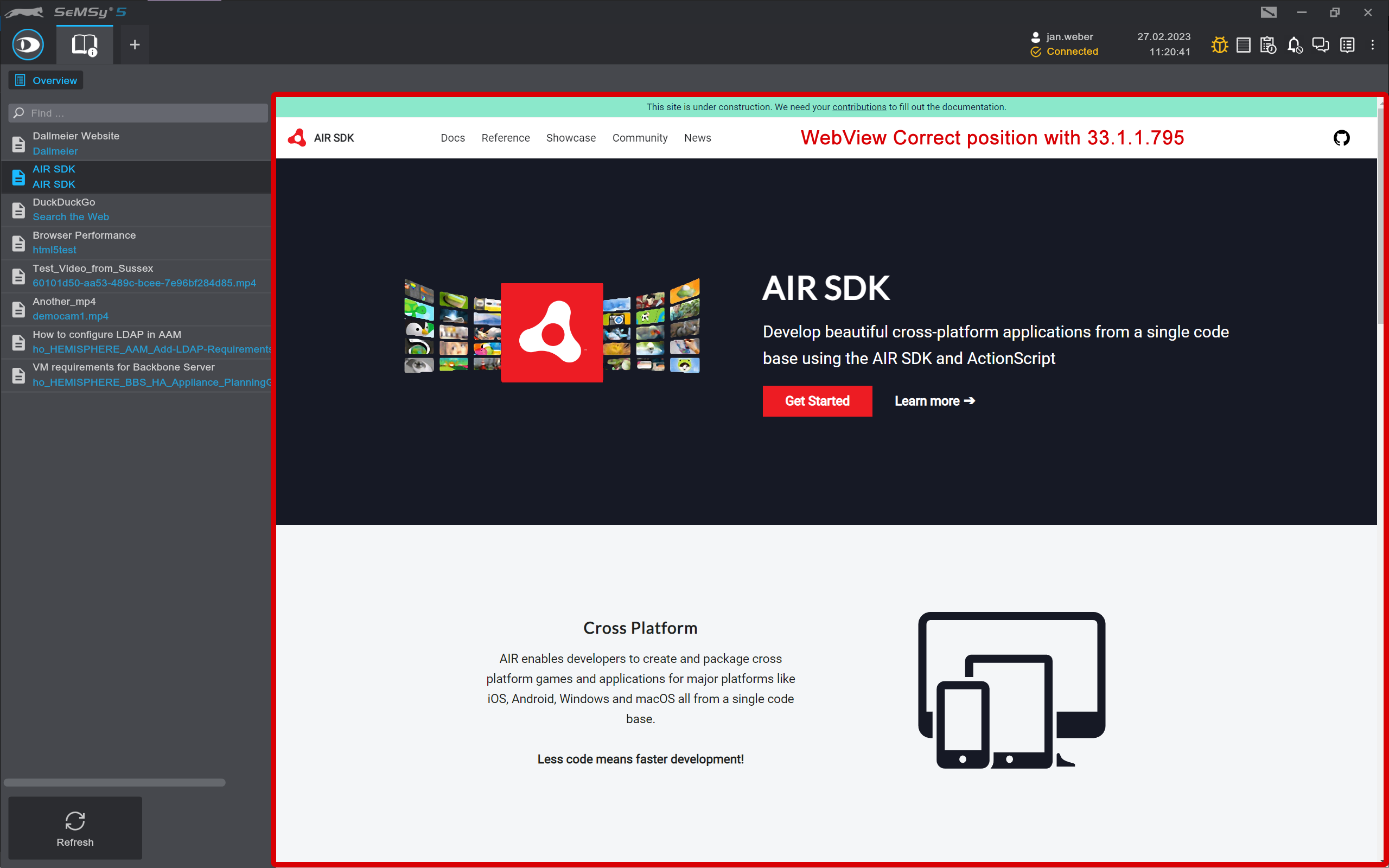Open Docs in the AIR SDK navigation
Viewport: 1389px width, 868px height.
point(453,138)
